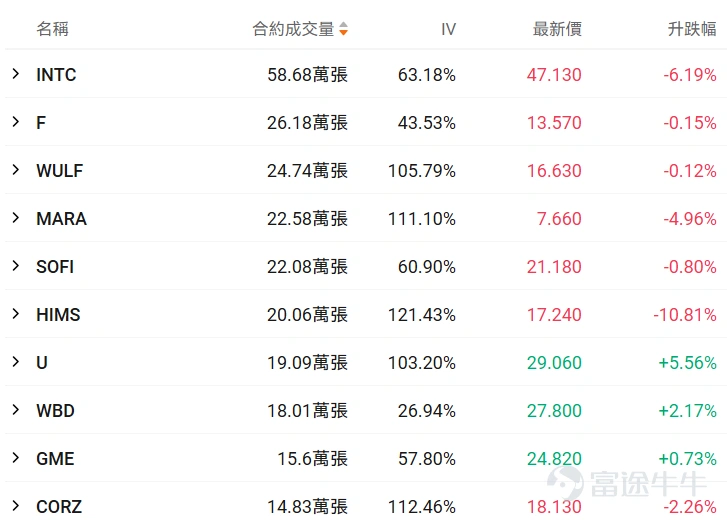This screenshot has height=520, width=727.
Task: Expand the U row chevron
Action: pyautogui.click(x=16, y=361)
